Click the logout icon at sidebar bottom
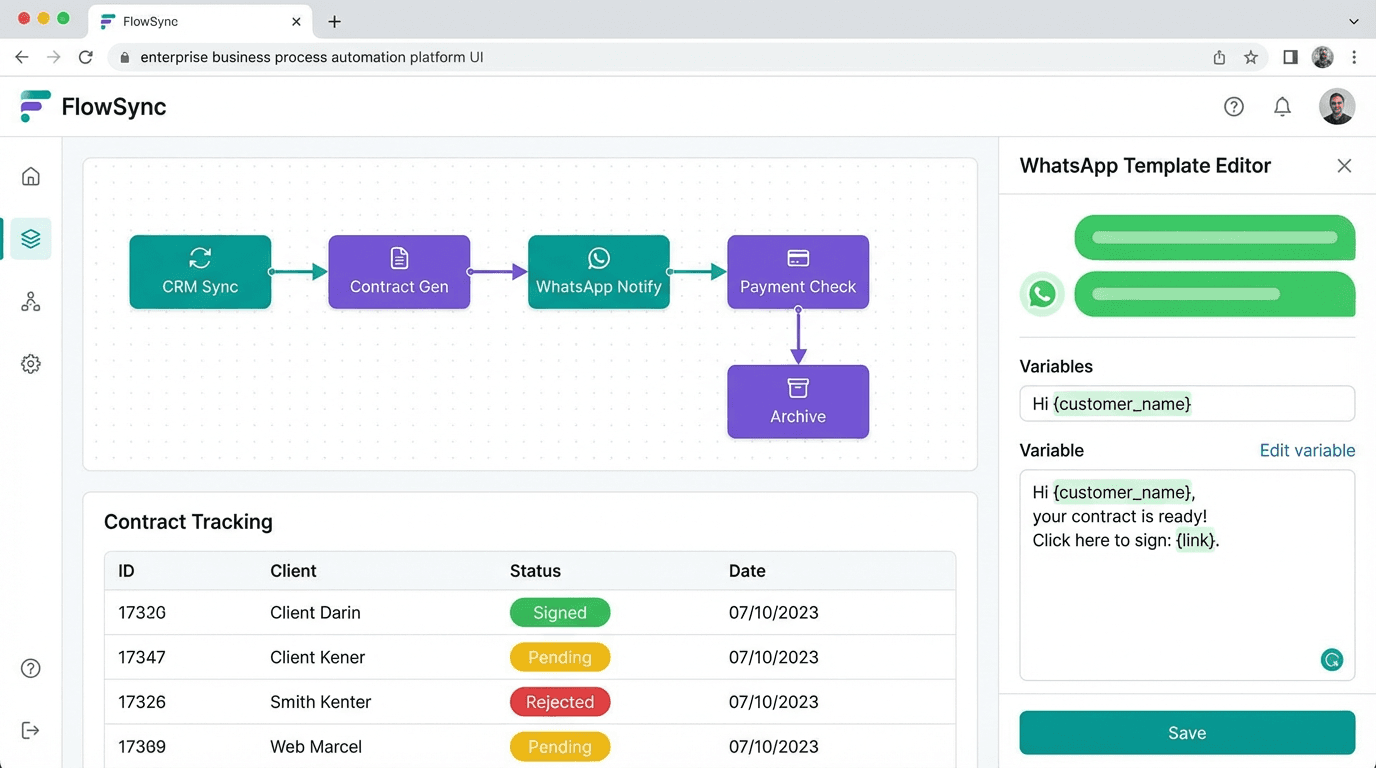 31,730
